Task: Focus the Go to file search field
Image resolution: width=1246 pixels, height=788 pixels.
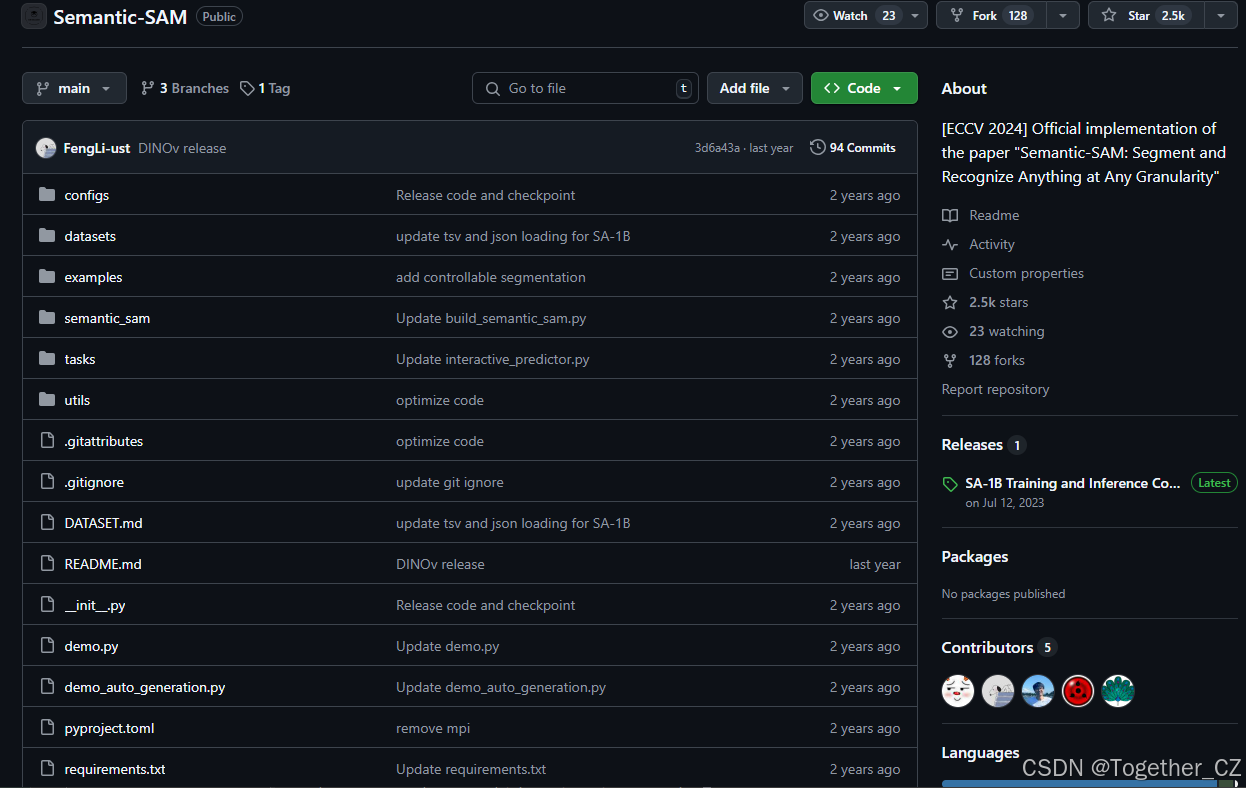Action: [585, 88]
